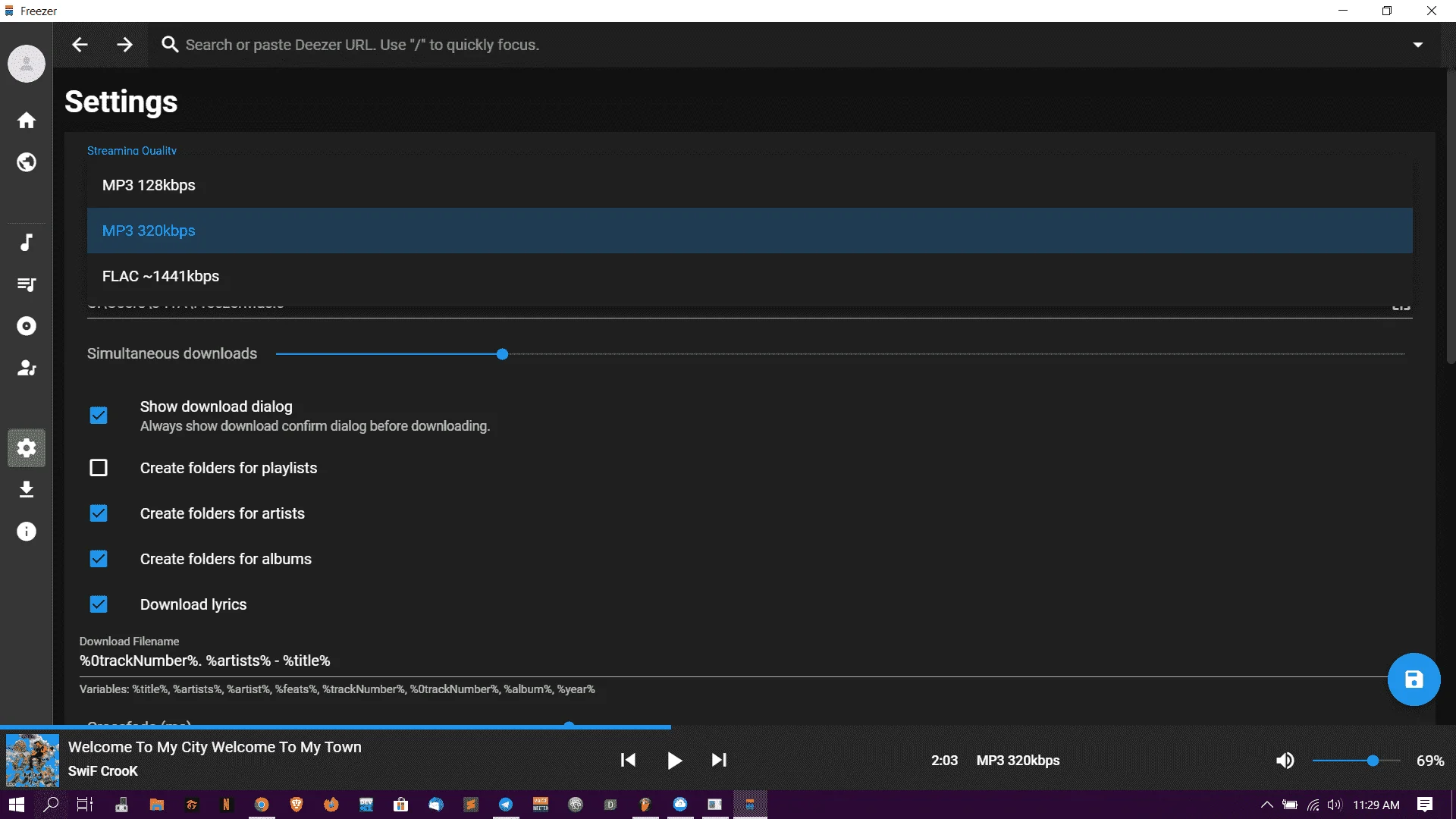Click the search magnifier icon
The height and width of the screenshot is (819, 1456).
pyautogui.click(x=170, y=45)
